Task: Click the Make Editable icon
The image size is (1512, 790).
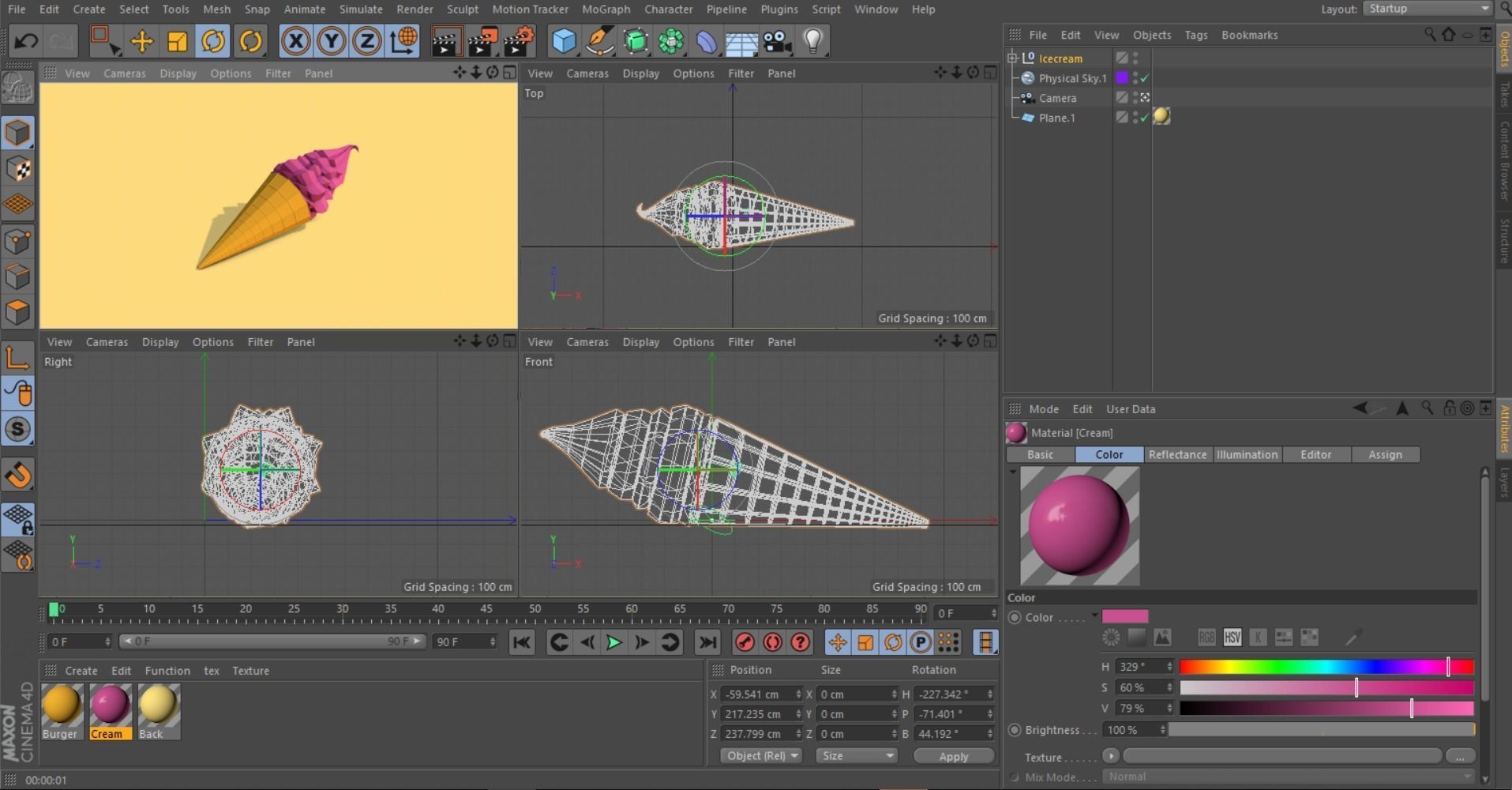Action: tap(17, 87)
